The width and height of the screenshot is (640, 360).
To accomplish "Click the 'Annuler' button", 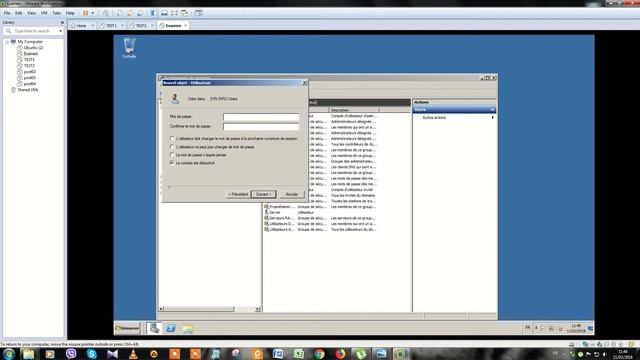I will (x=292, y=194).
